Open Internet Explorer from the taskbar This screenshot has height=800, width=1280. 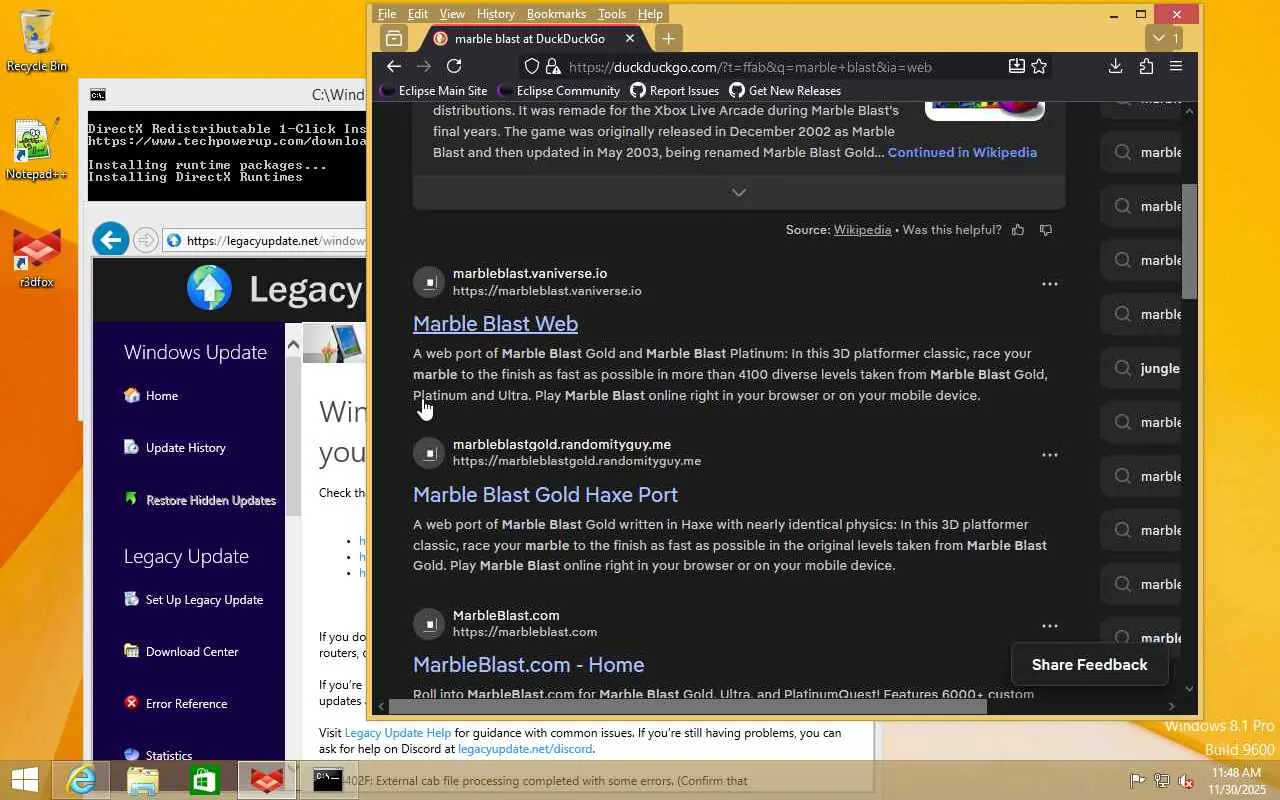[80, 780]
